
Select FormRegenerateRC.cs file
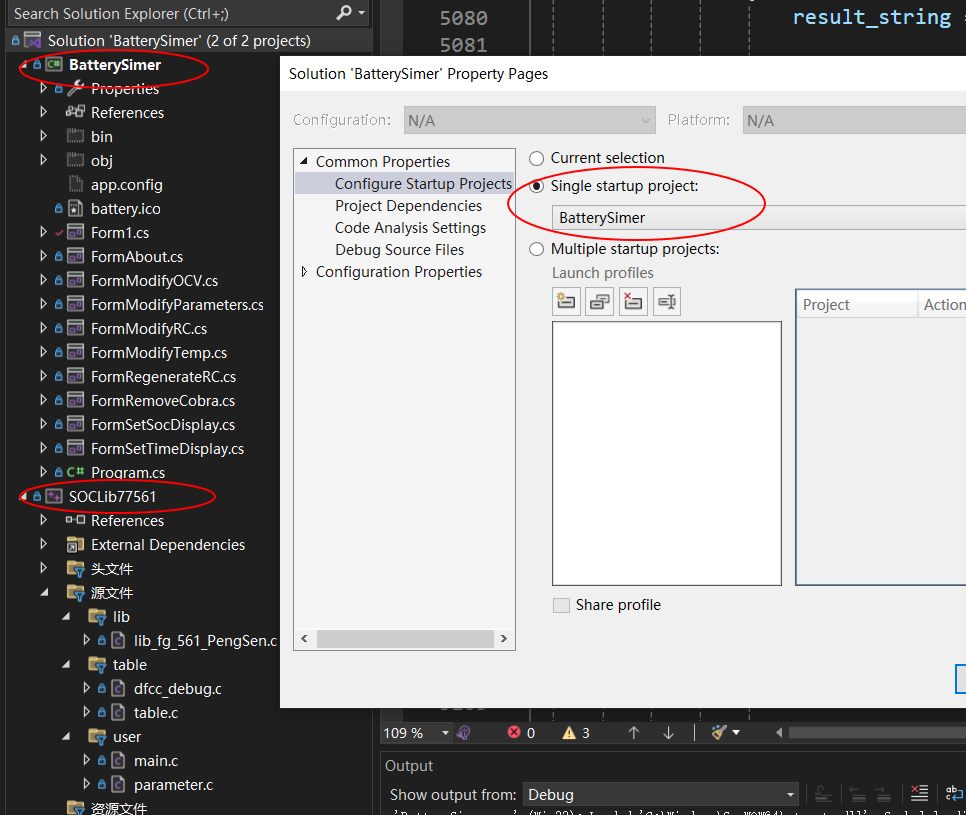[163, 376]
